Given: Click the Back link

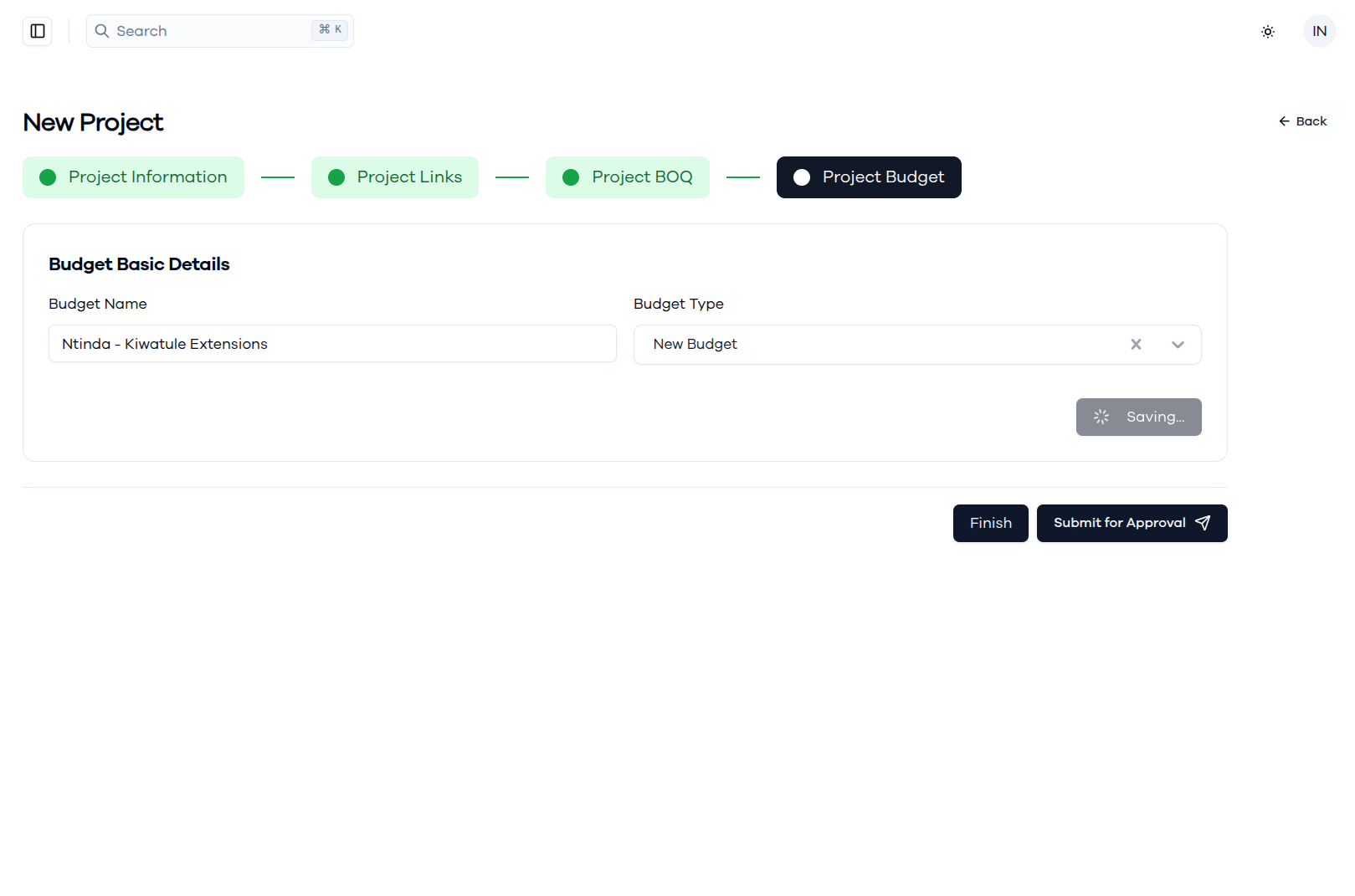Looking at the screenshot, I should (x=1303, y=121).
